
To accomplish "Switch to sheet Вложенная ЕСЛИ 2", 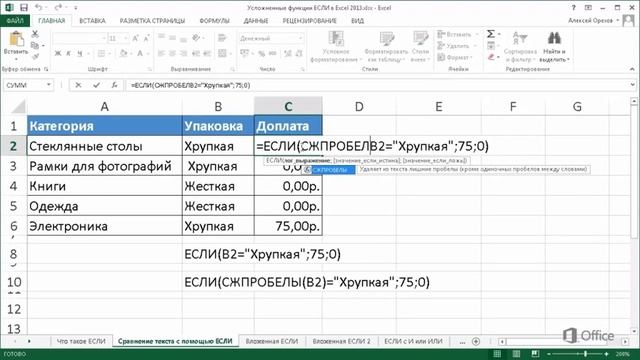I will click(x=342, y=341).
